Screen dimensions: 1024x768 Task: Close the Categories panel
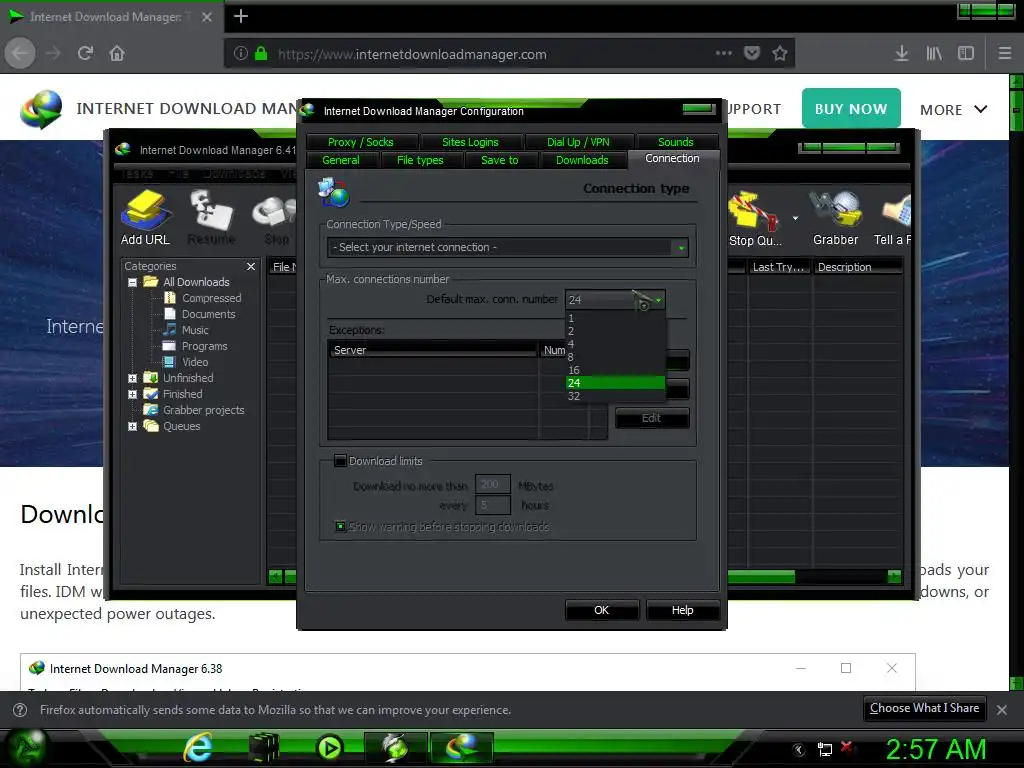[251, 266]
